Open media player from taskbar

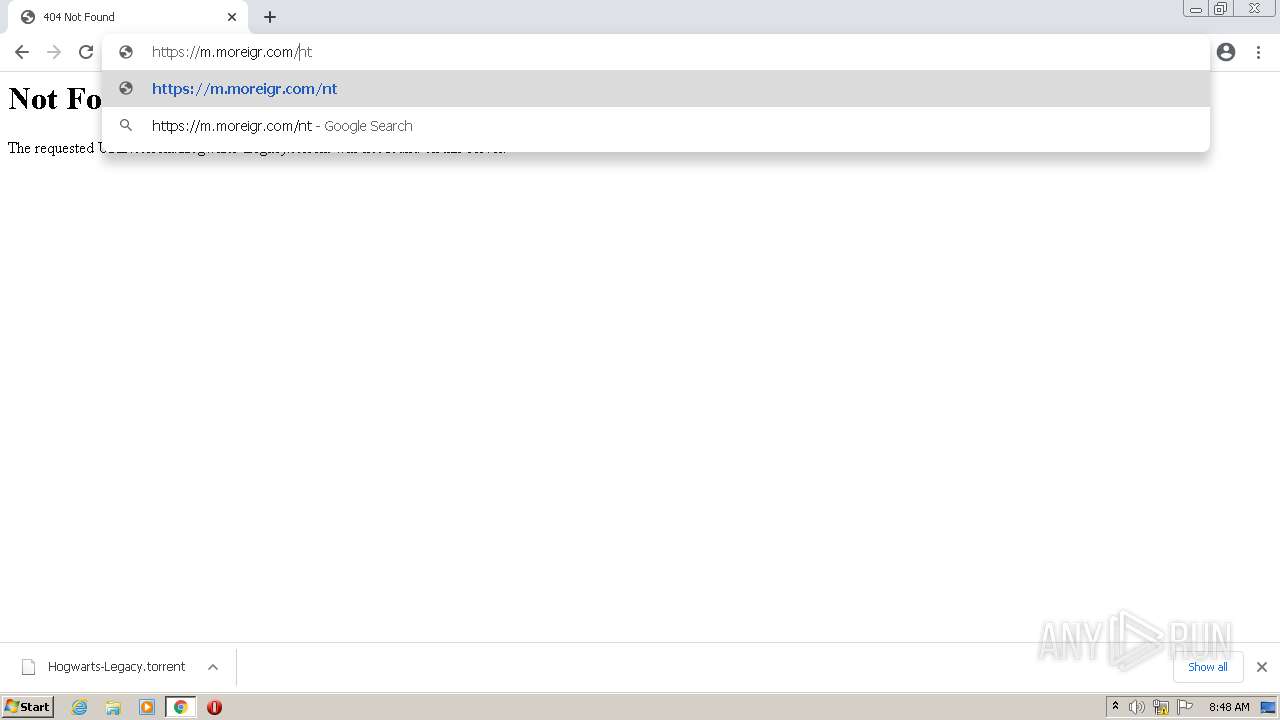point(147,707)
